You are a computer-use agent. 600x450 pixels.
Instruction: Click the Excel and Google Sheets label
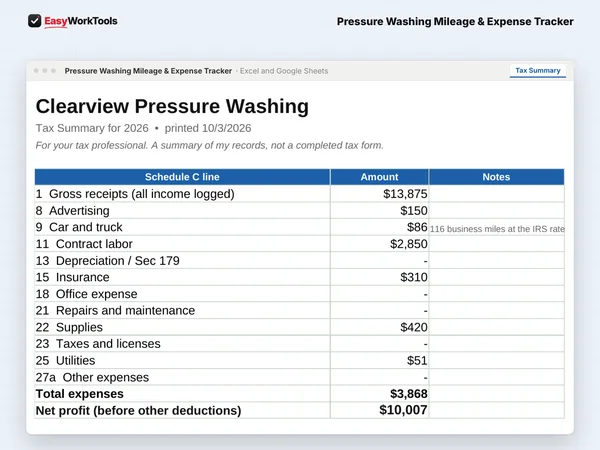284,71
